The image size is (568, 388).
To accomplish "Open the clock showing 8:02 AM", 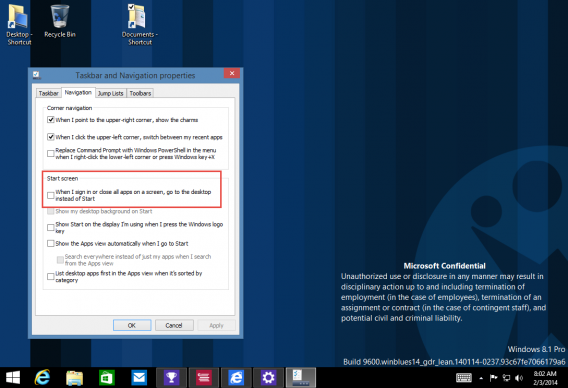I will pos(545,377).
